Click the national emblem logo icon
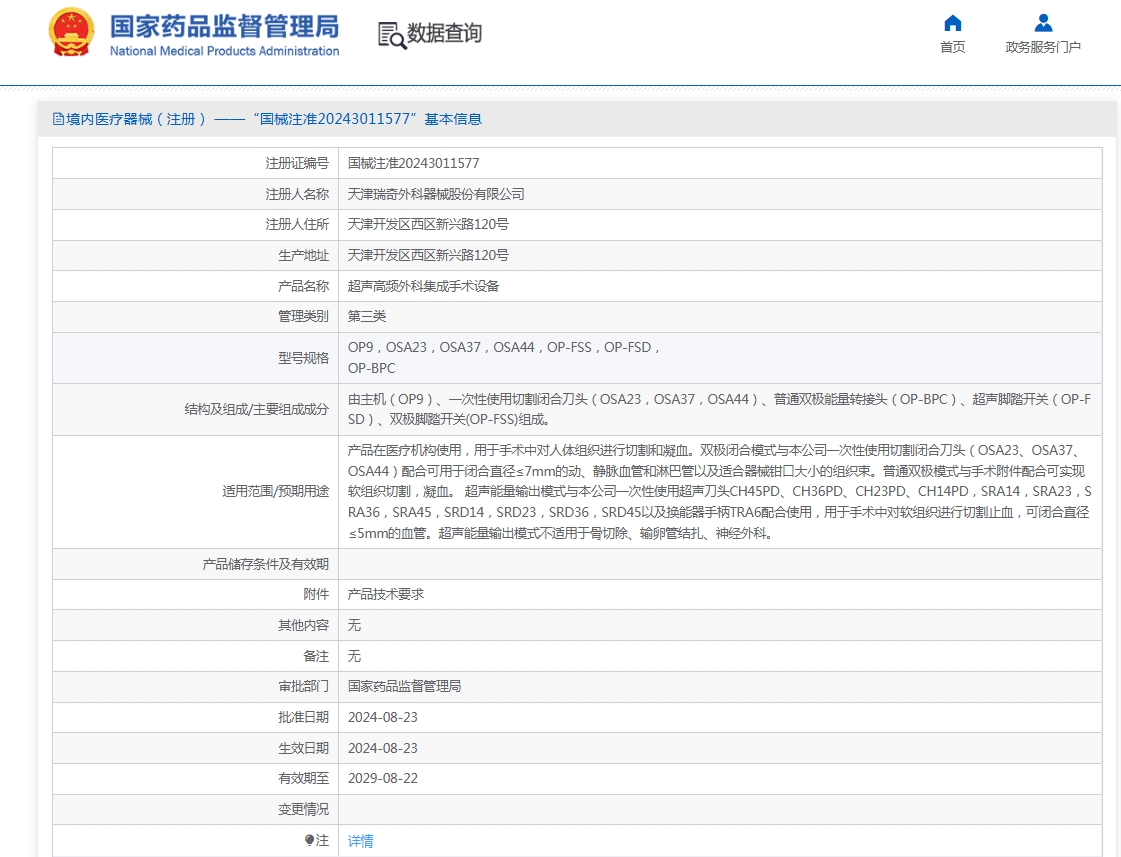Screen dimensions: 1121x857 pyautogui.click(x=71, y=32)
